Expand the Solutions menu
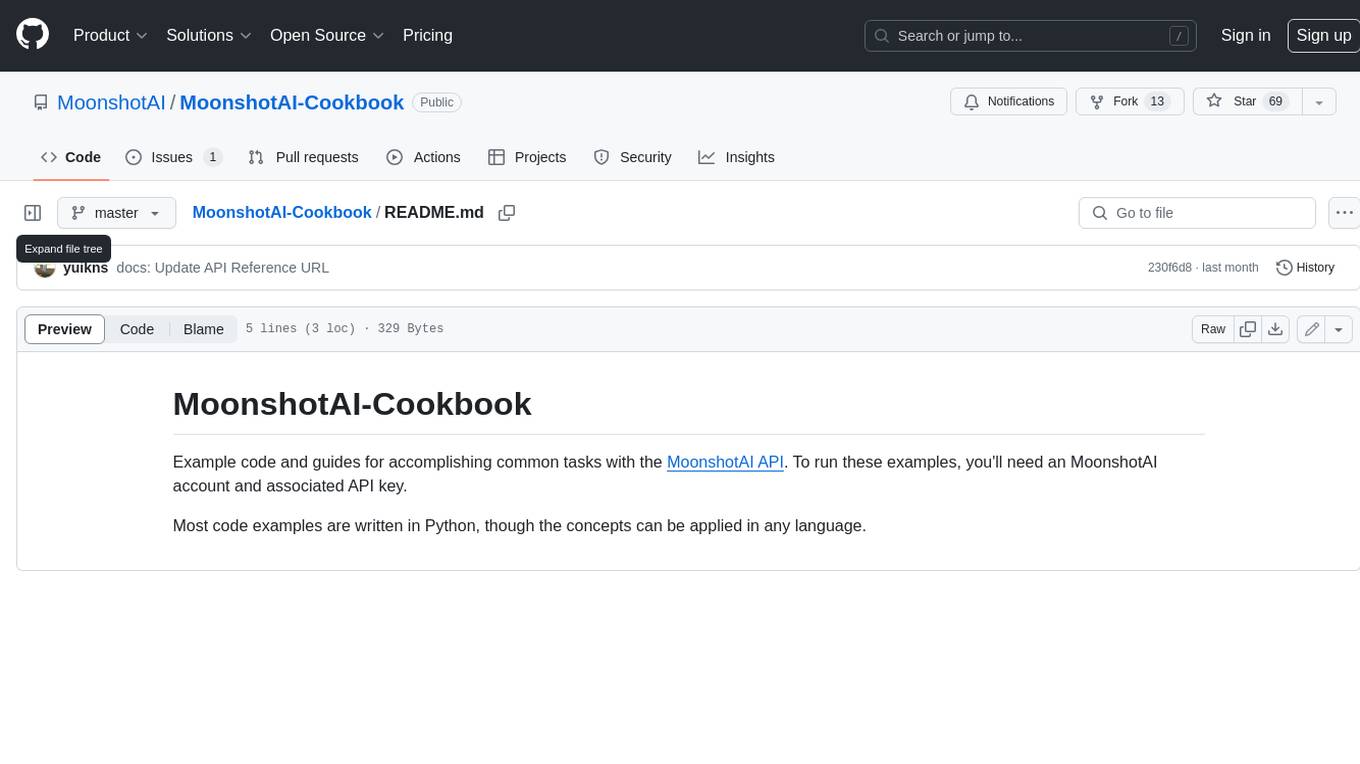 click(209, 35)
